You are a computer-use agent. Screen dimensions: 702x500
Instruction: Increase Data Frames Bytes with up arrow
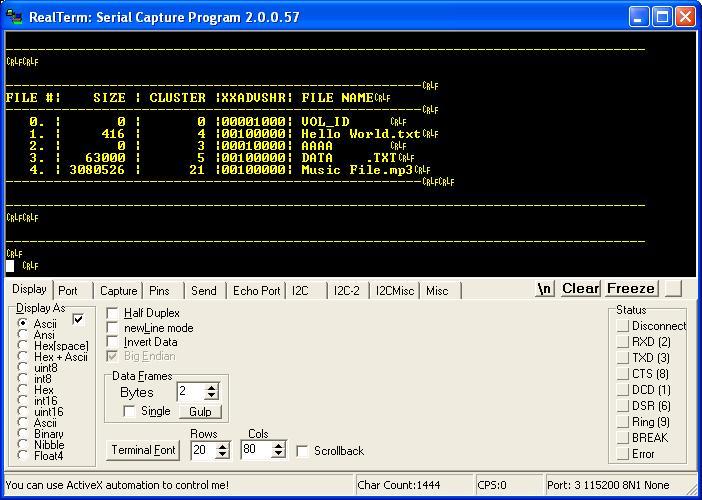211,388
